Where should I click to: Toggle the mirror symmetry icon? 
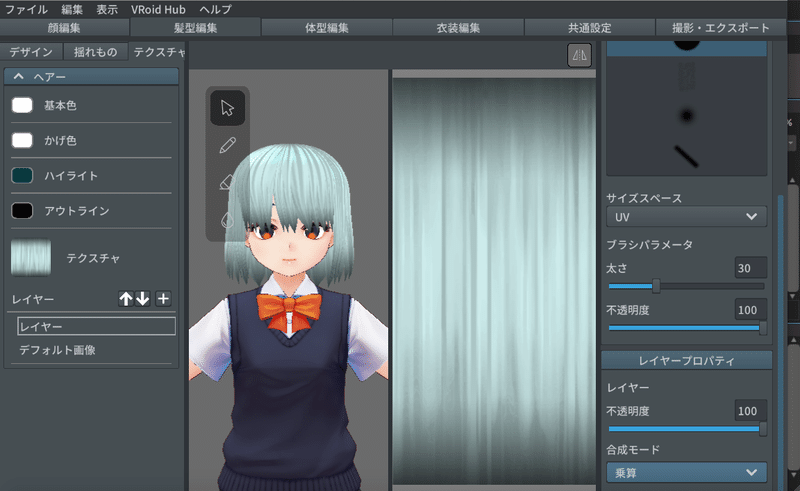click(580, 55)
